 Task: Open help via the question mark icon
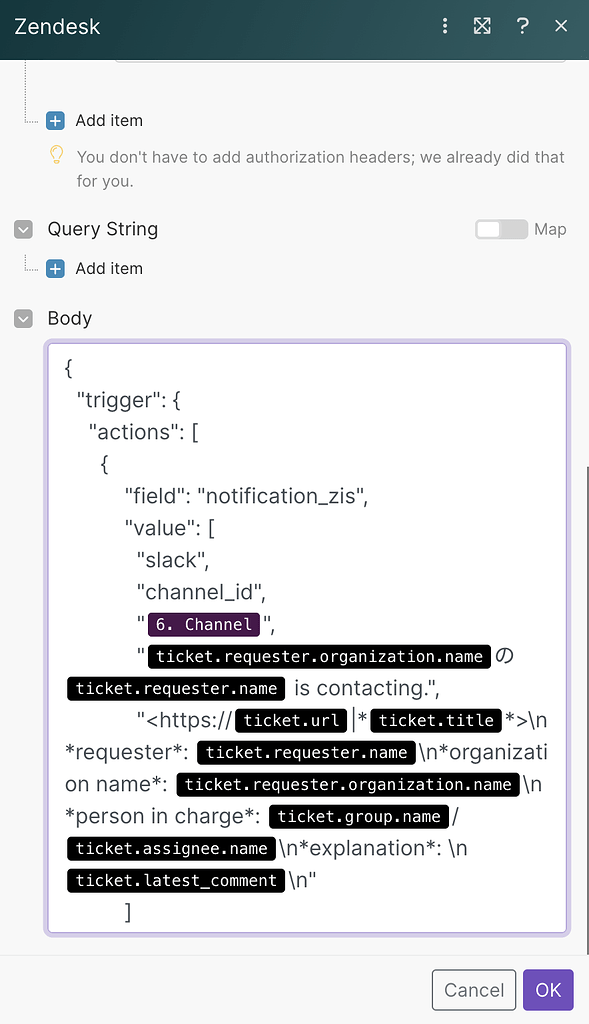(522, 26)
